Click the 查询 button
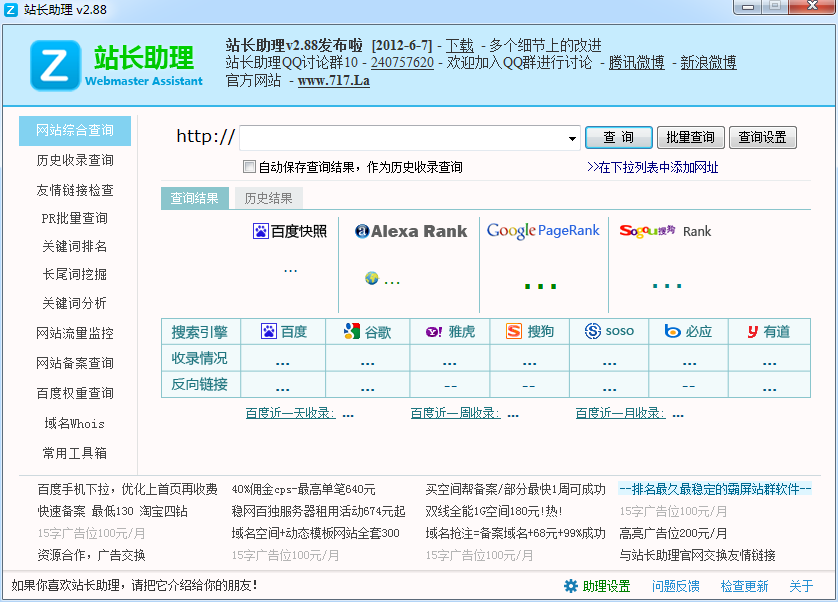 pyautogui.click(x=619, y=137)
